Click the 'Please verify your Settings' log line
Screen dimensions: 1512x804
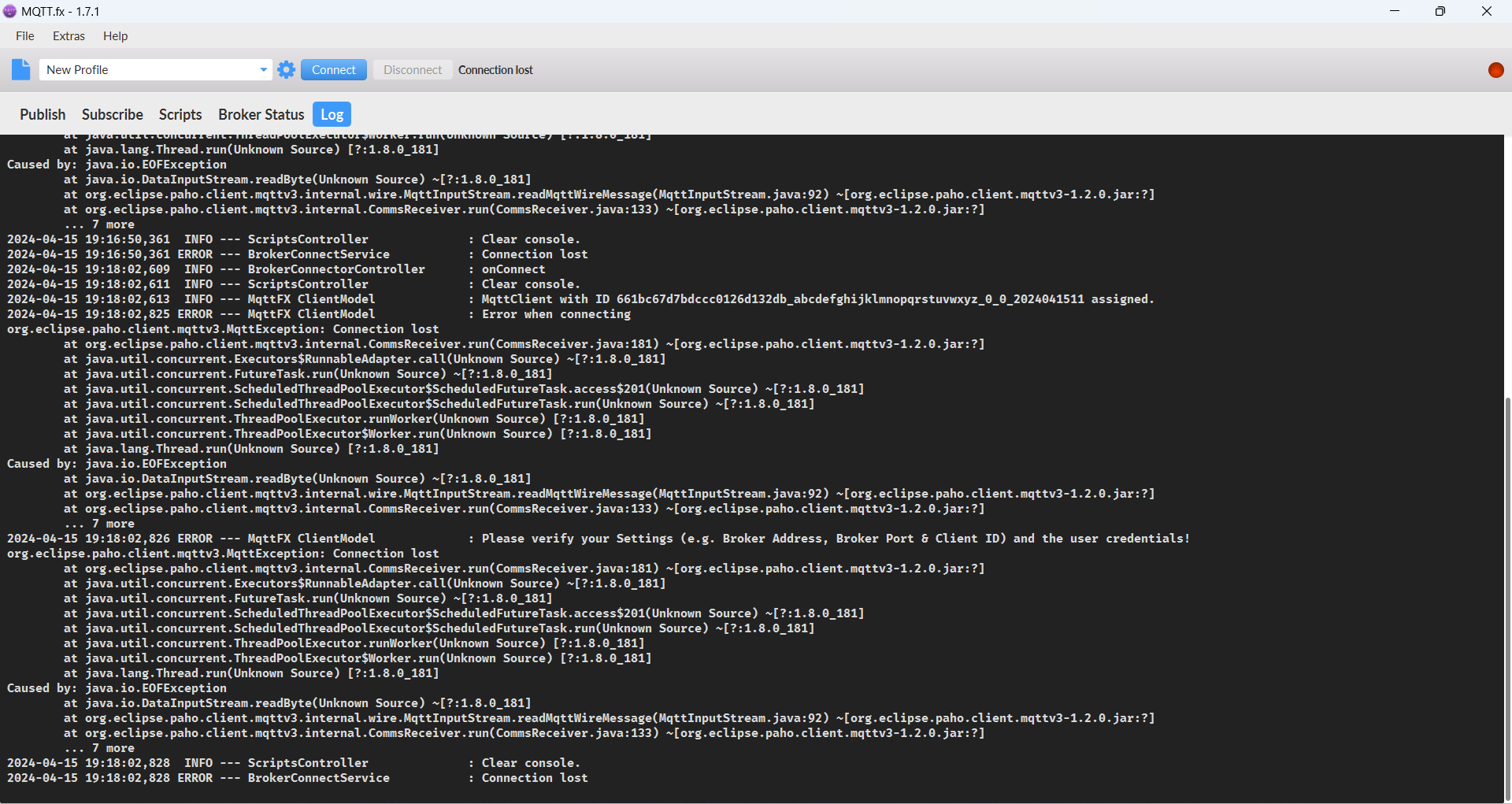click(598, 539)
